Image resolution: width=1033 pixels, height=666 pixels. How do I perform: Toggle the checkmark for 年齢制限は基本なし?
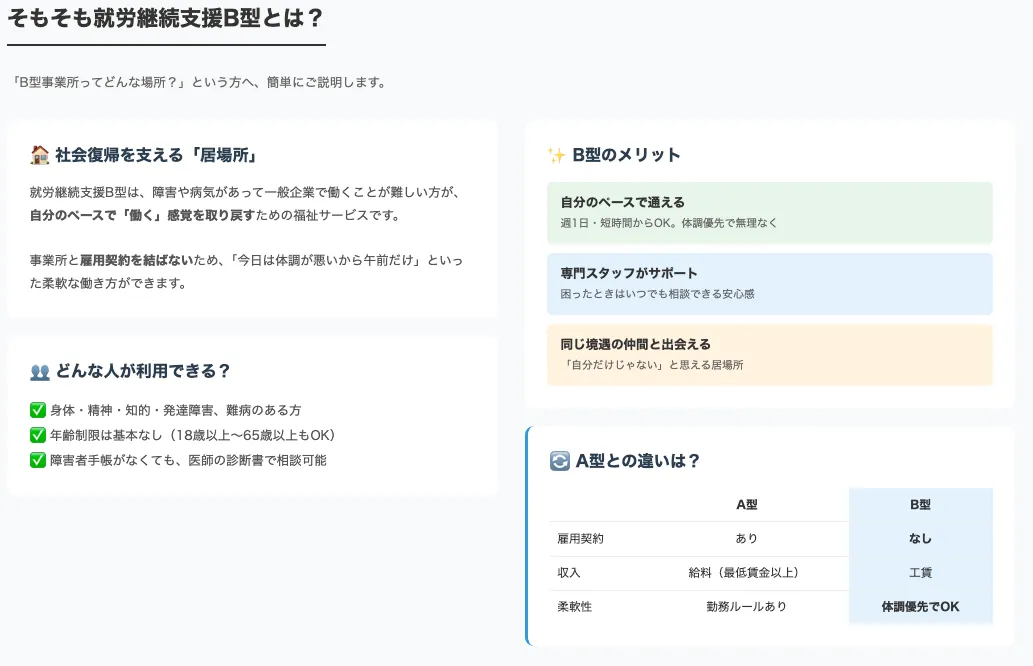click(37, 434)
